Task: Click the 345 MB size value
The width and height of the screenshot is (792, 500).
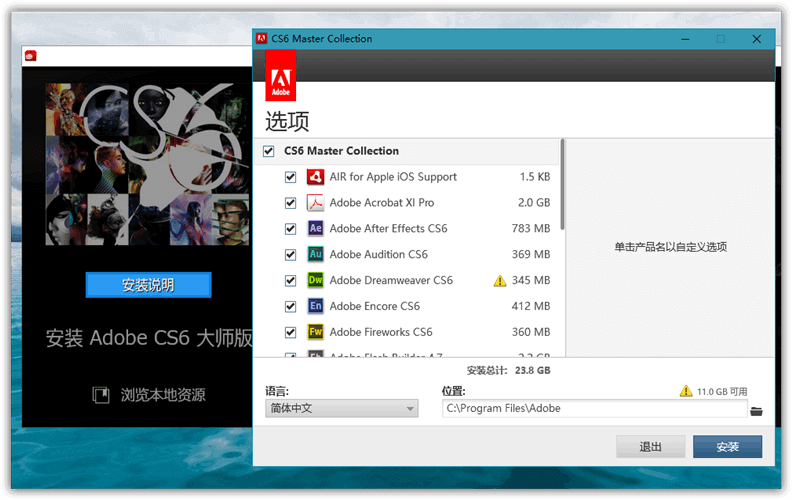Action: (x=531, y=280)
